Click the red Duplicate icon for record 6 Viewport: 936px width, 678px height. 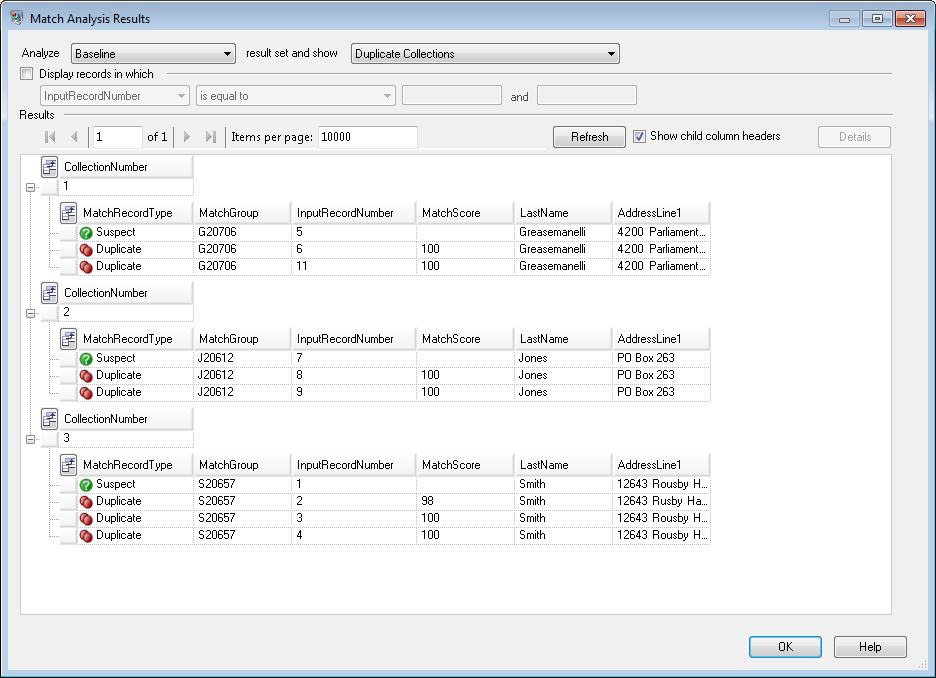pos(86,249)
